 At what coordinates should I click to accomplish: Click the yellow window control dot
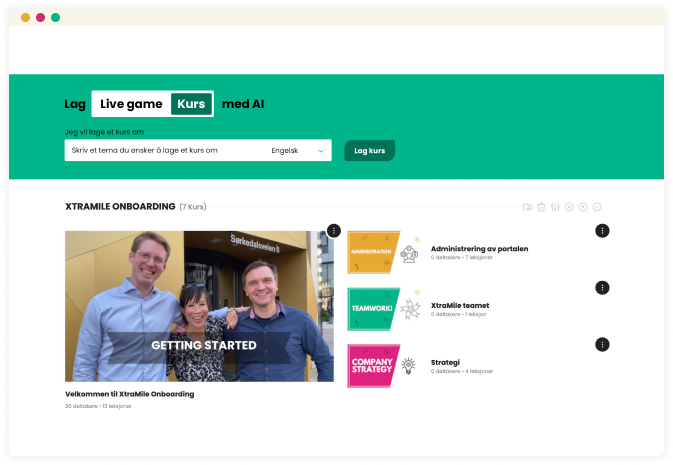[25, 17]
